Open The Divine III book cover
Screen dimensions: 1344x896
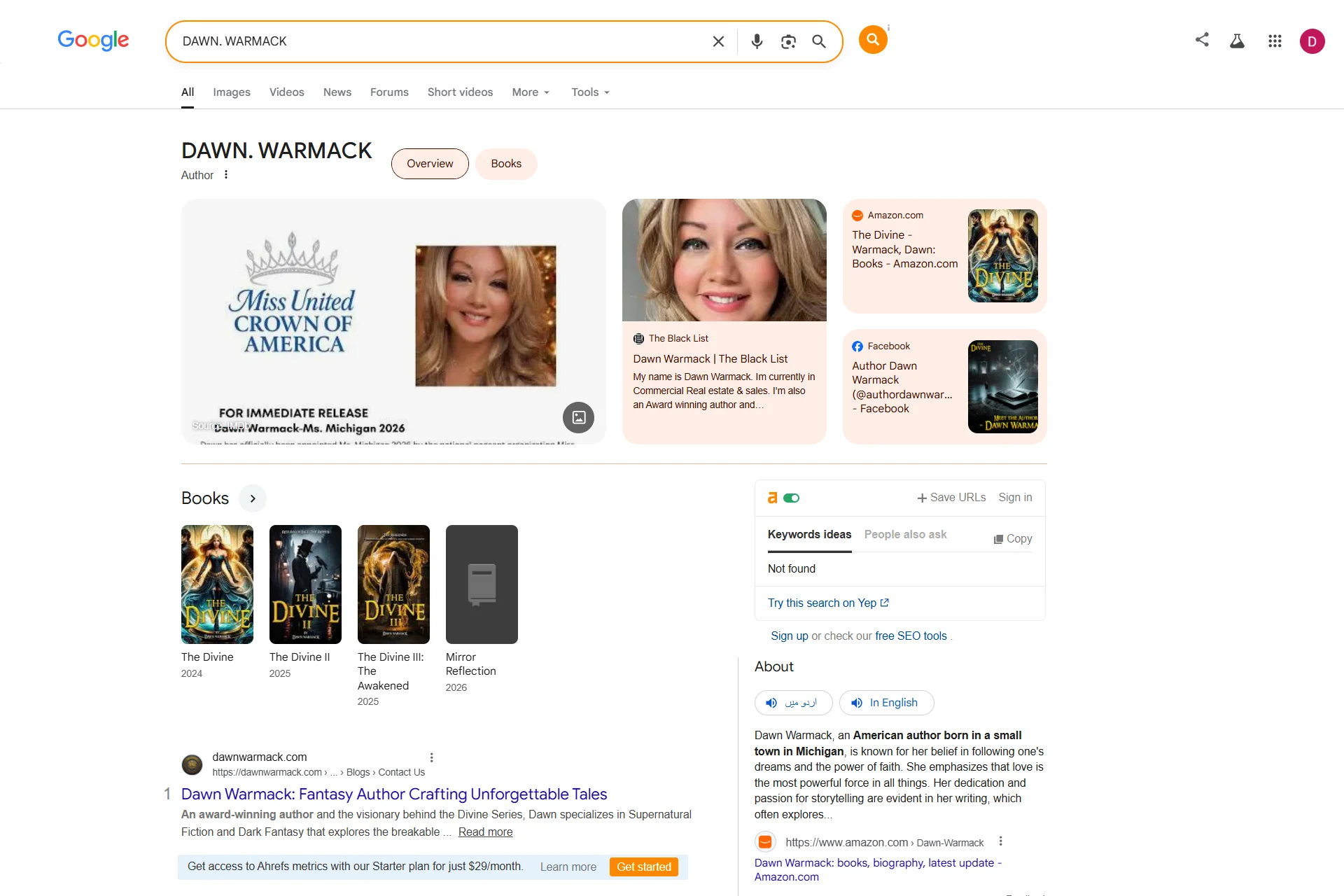(393, 584)
